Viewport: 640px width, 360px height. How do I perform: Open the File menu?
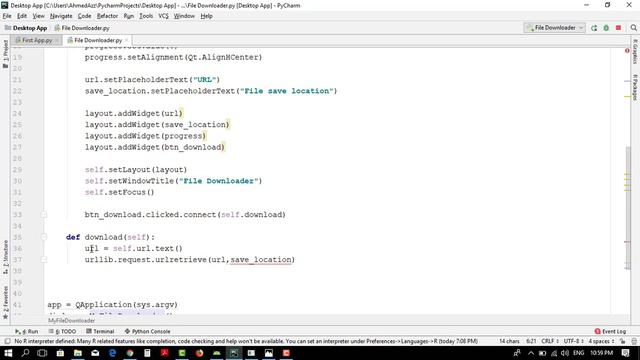(x=7, y=16)
